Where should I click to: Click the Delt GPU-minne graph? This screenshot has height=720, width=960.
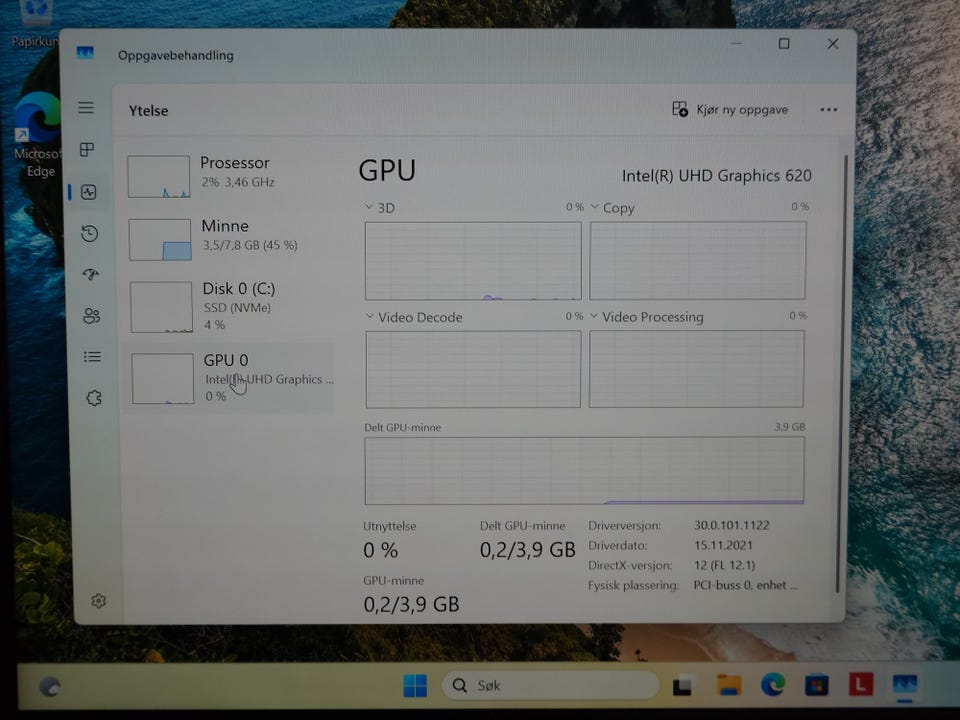[585, 470]
